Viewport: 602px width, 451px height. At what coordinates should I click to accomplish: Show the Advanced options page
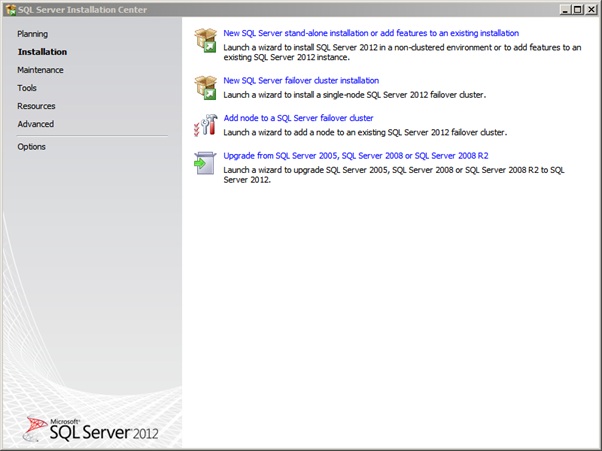coord(35,124)
